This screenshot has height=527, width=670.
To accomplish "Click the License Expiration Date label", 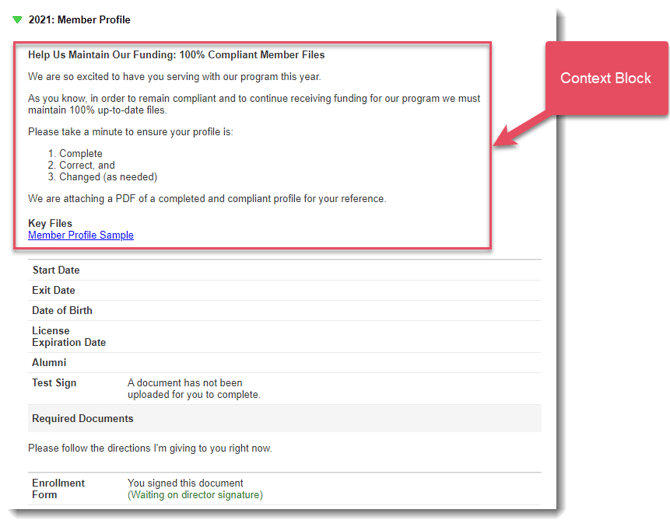I will point(68,336).
